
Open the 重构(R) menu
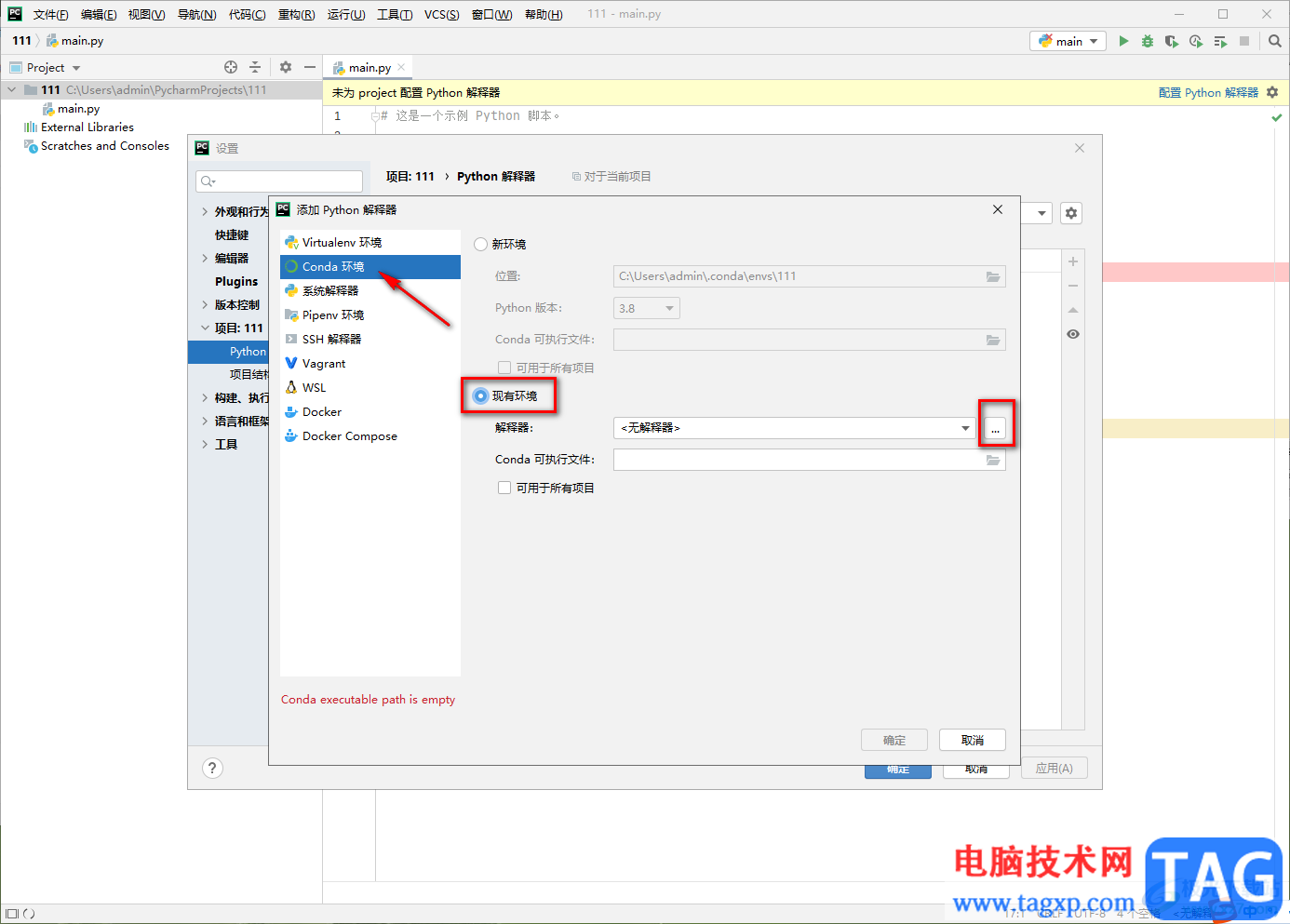point(296,14)
